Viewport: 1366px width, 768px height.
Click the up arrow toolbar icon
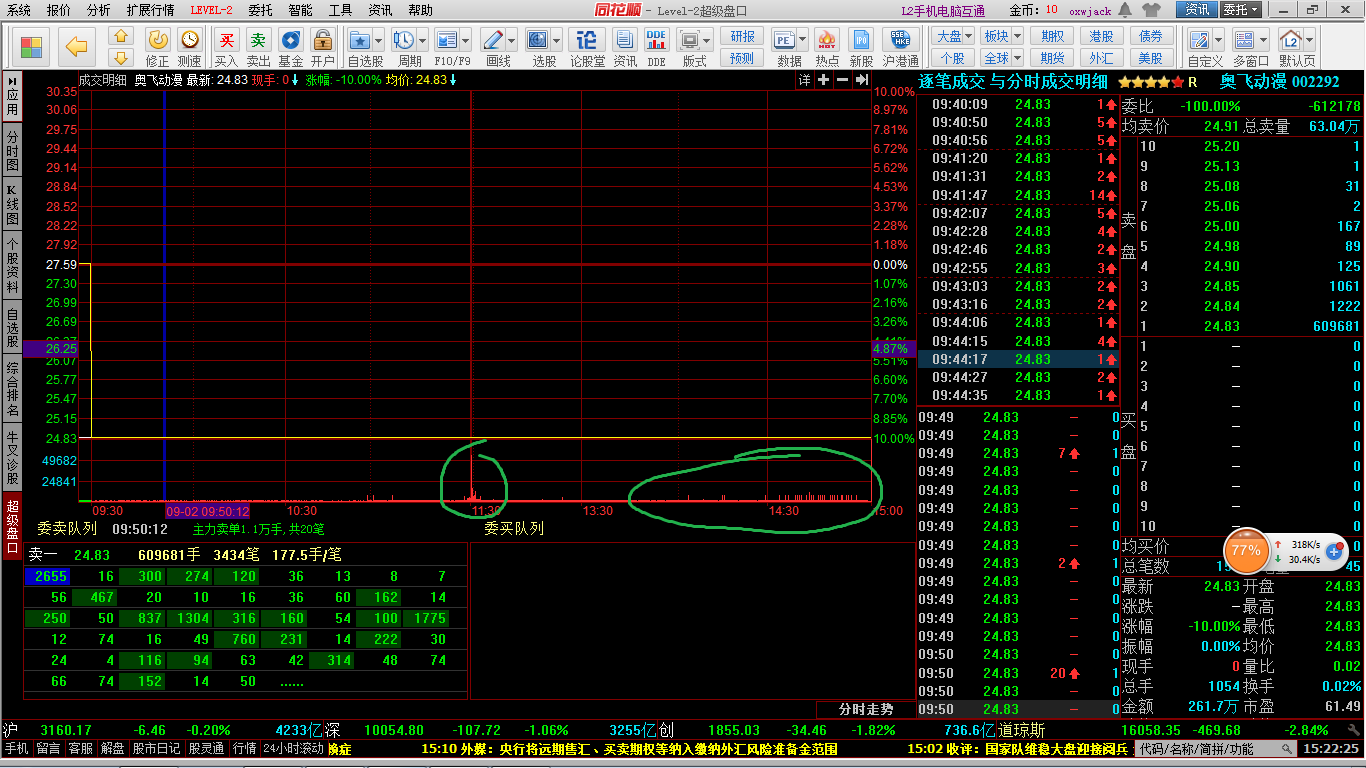122,37
